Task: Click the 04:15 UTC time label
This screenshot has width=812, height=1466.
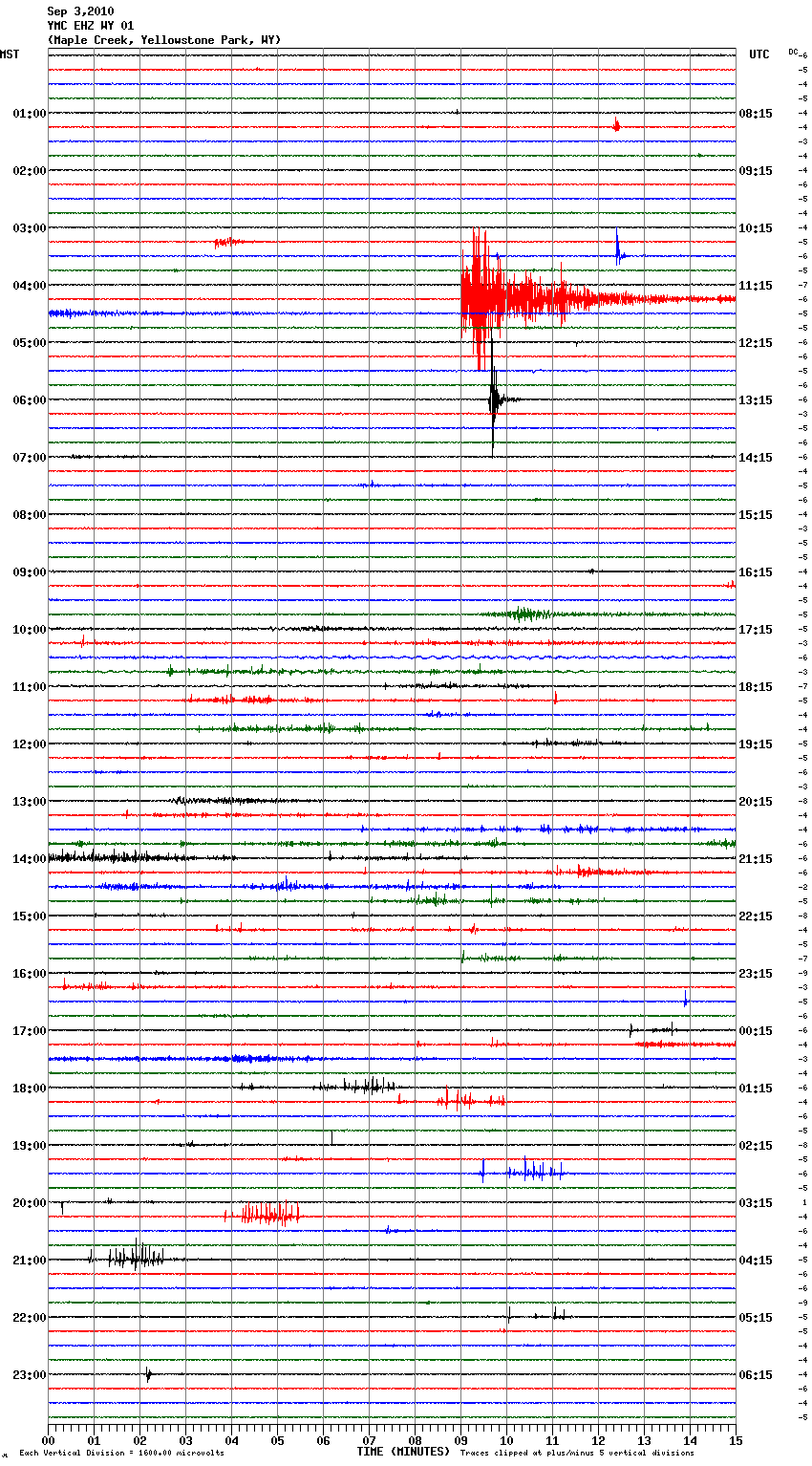Action: point(756,1261)
